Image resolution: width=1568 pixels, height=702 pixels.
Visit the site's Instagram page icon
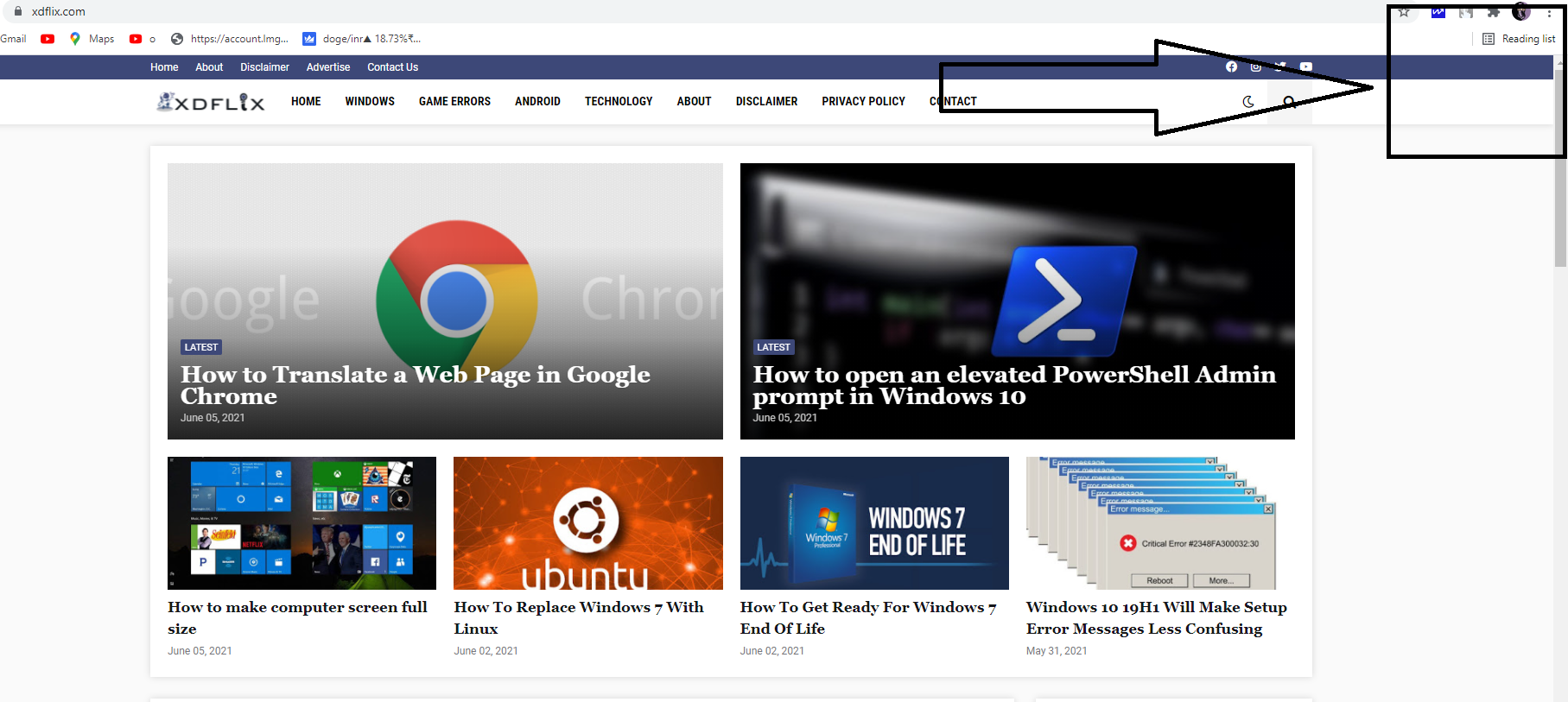click(x=1256, y=66)
